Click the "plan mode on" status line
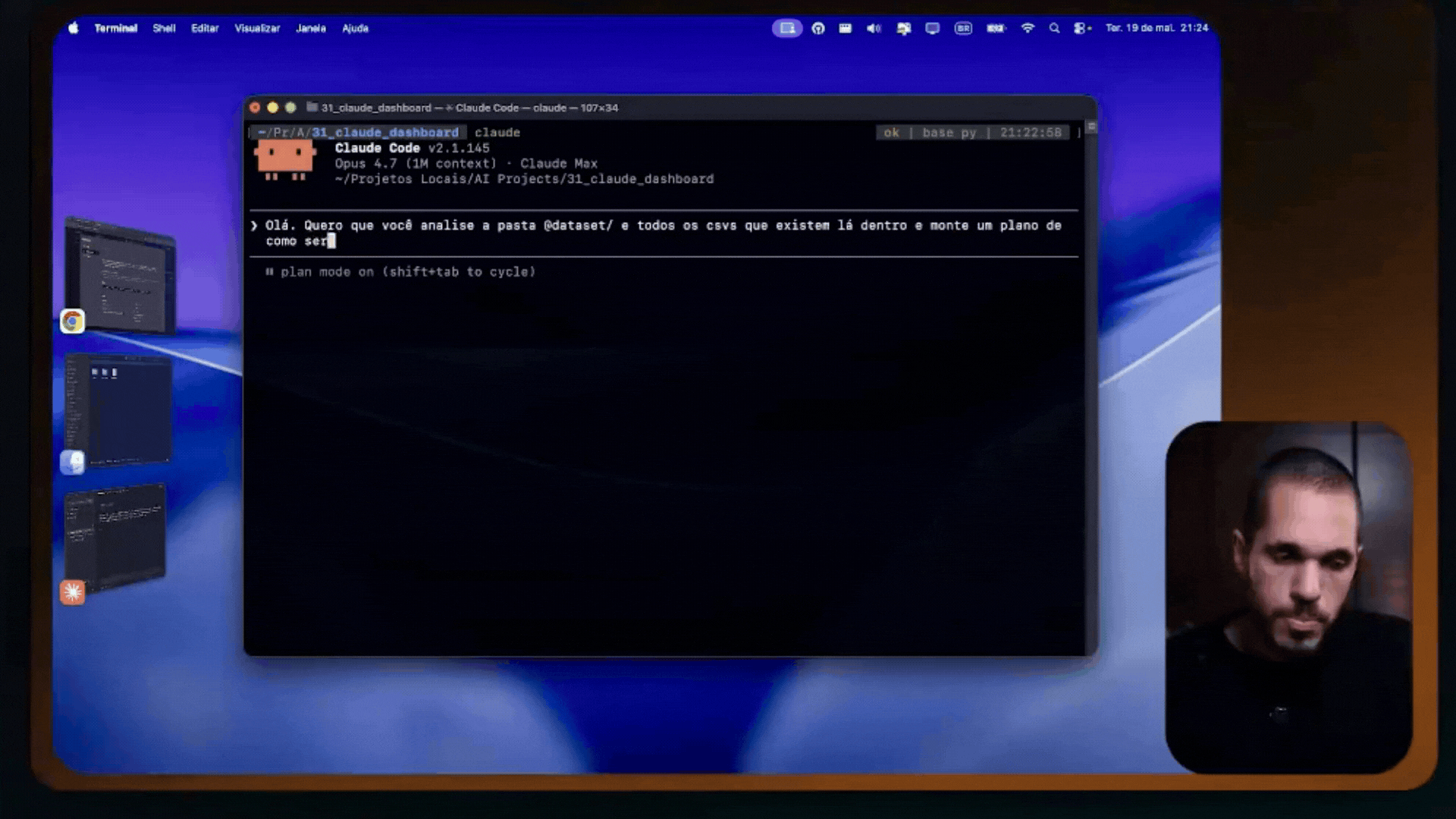This screenshot has height=819, width=1456. coord(408,271)
